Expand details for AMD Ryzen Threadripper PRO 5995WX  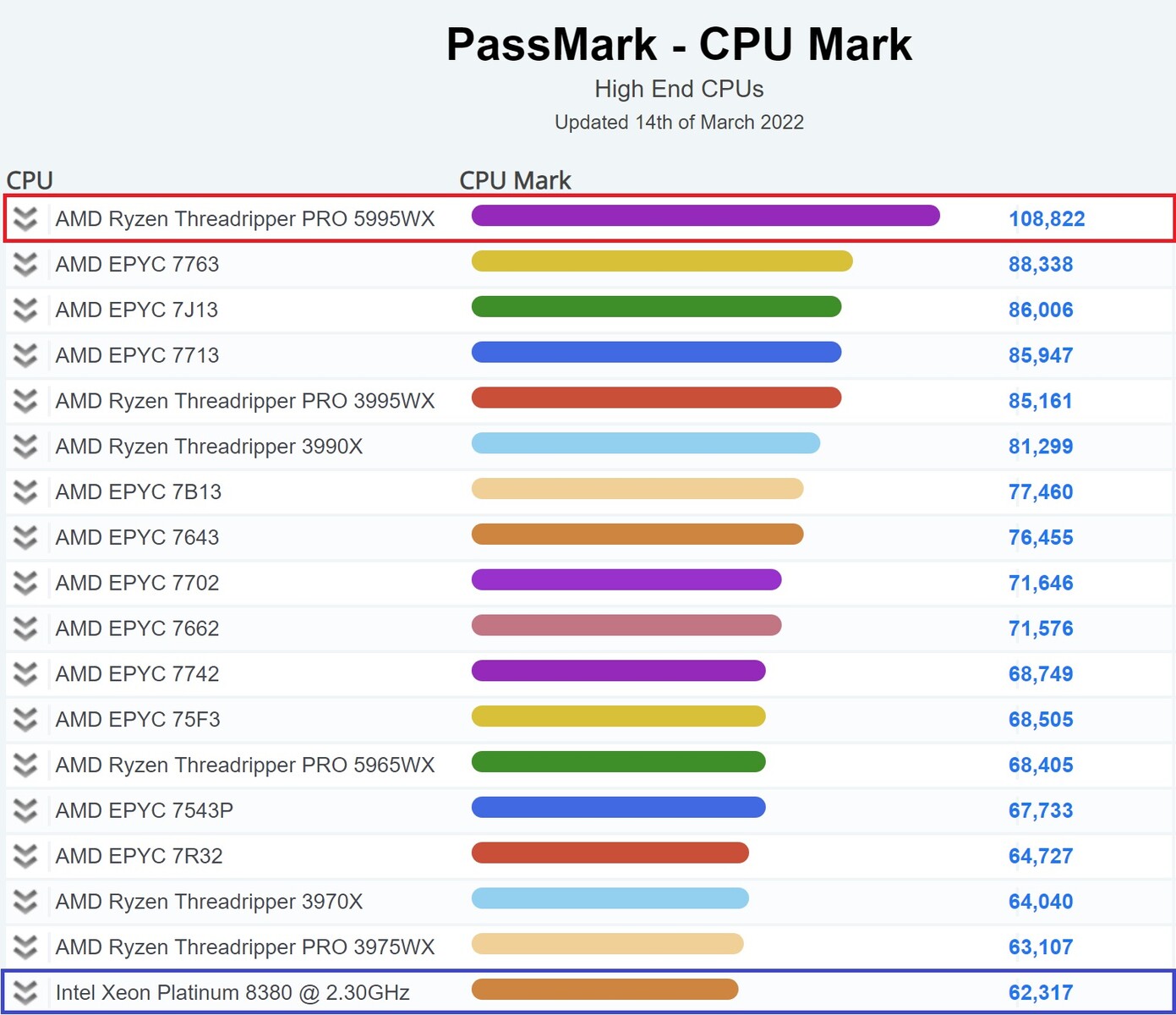(x=26, y=219)
